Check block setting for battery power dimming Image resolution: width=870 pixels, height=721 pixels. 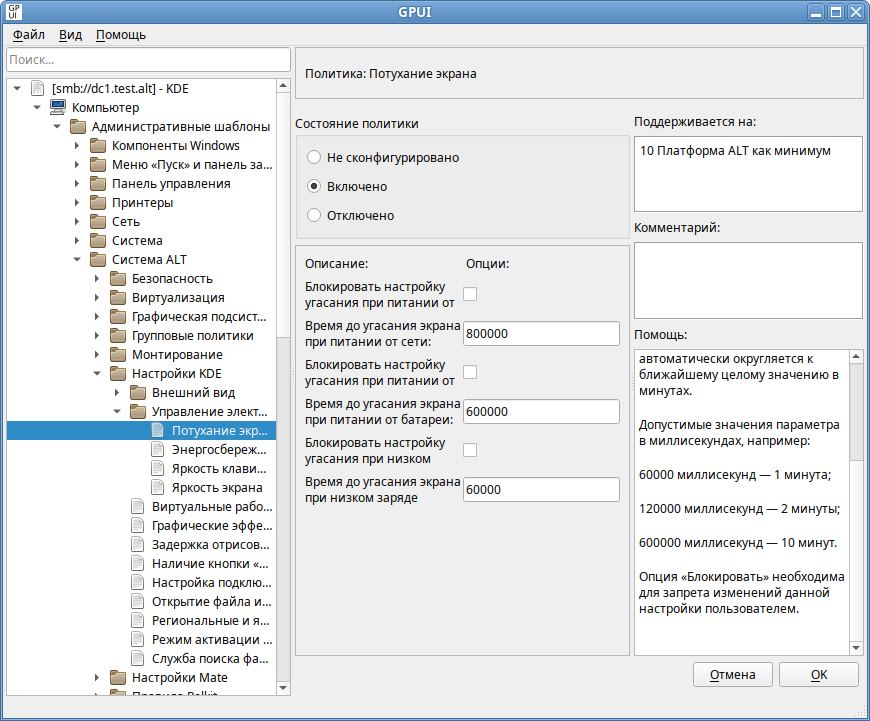(470, 372)
